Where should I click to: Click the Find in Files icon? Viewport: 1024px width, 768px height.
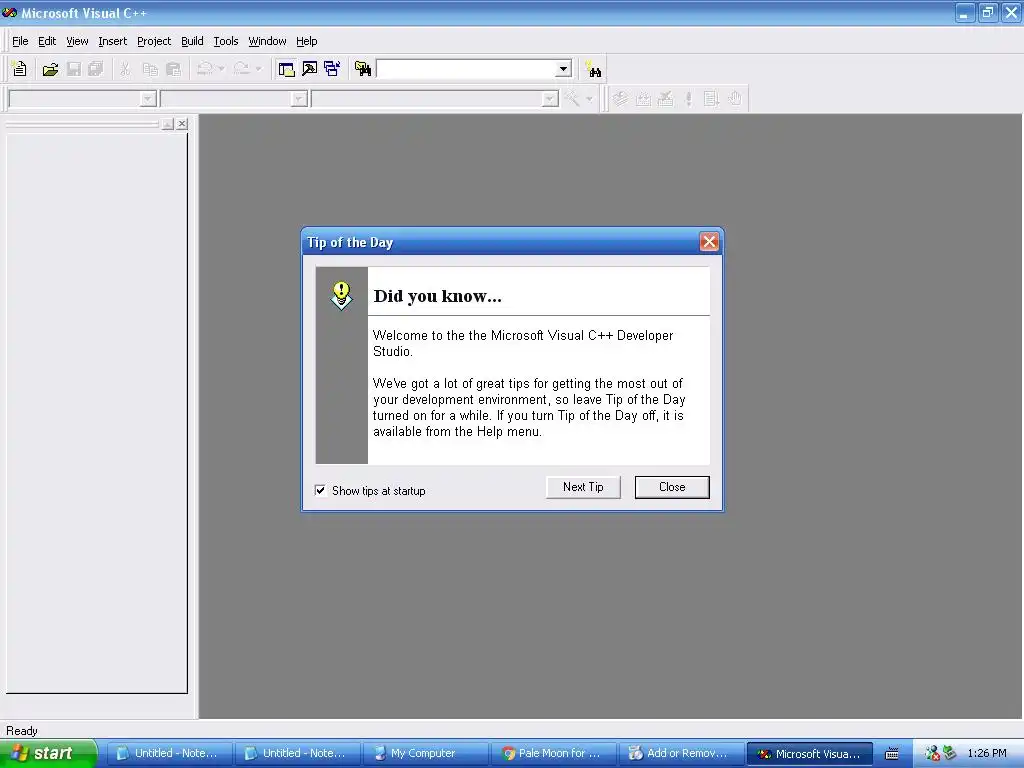[x=363, y=69]
